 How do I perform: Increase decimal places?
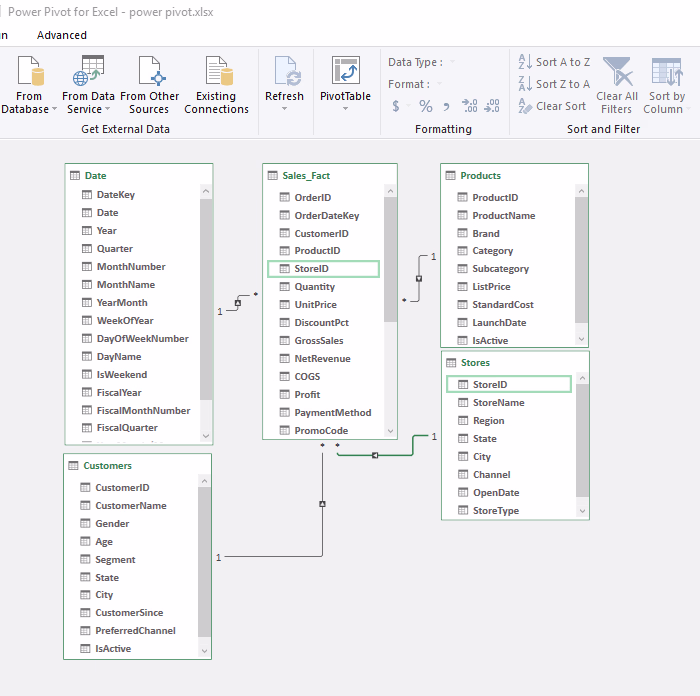pyautogui.click(x=469, y=106)
